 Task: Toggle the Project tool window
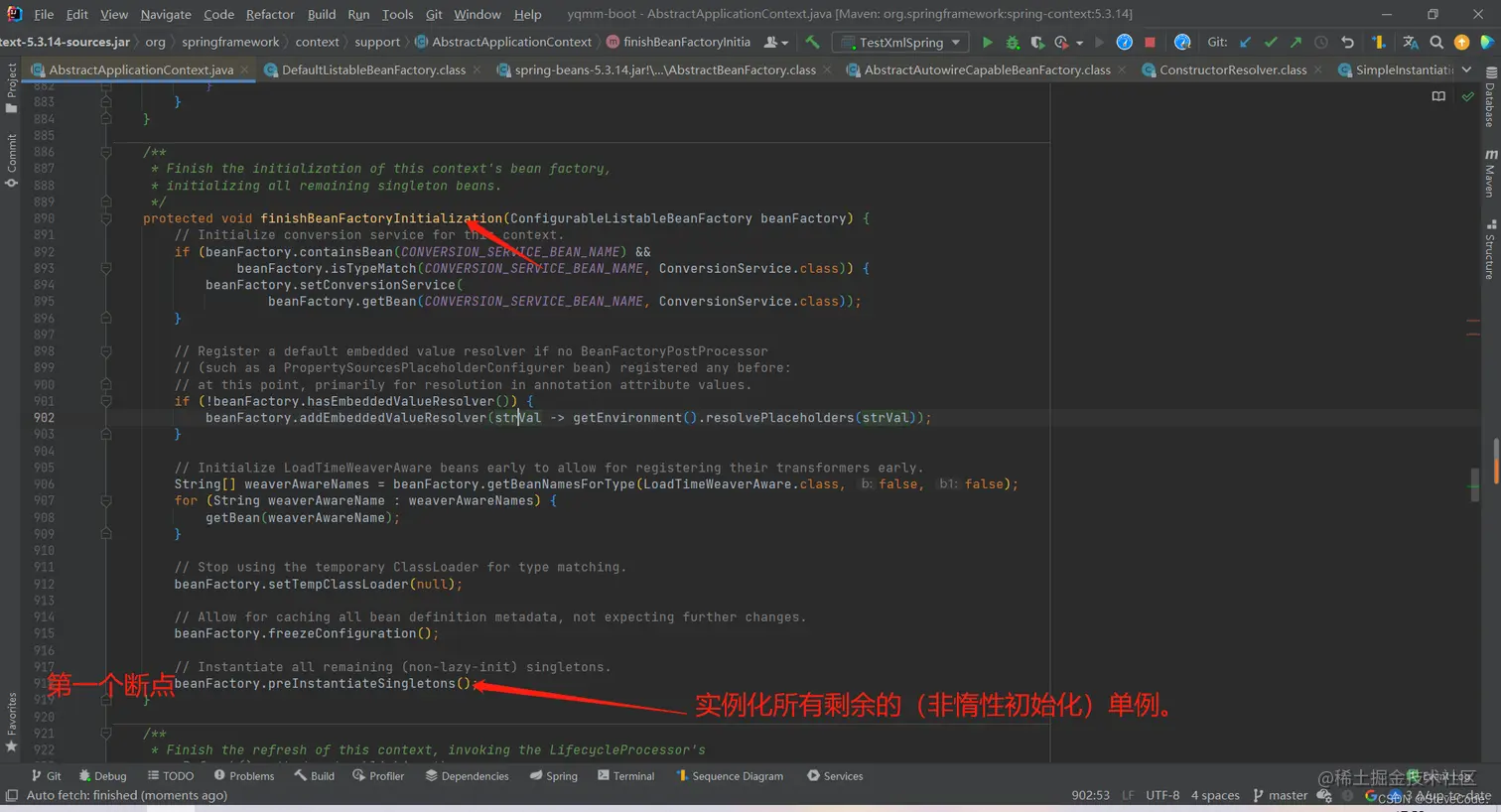tap(11, 88)
